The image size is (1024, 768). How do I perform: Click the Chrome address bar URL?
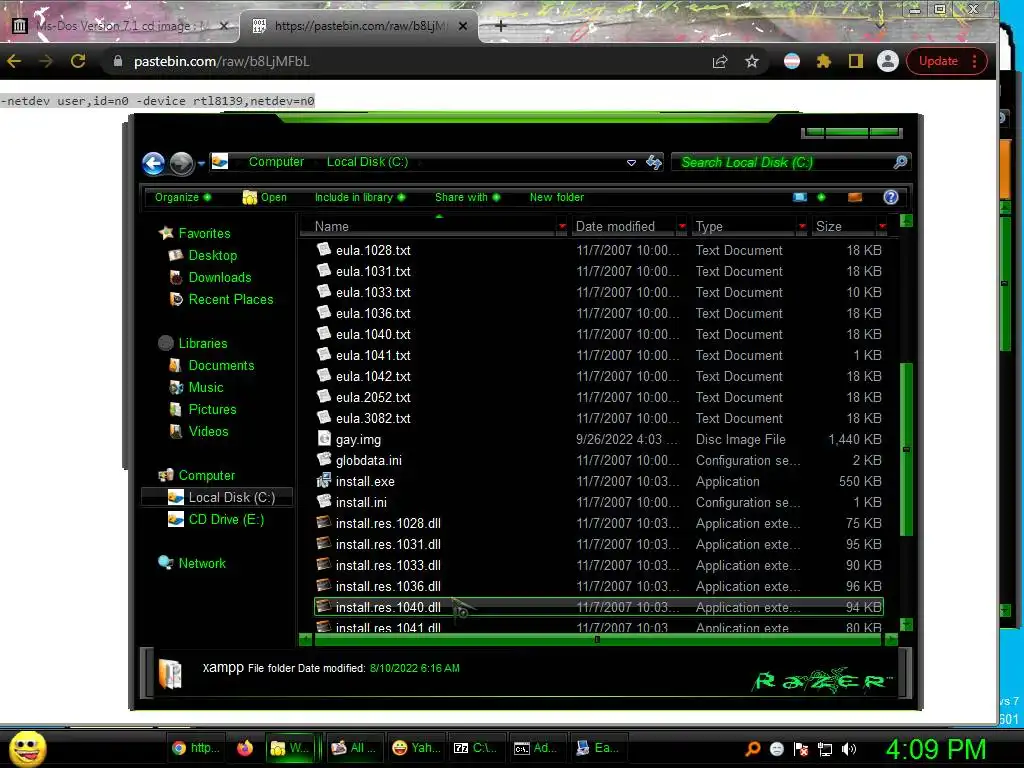221,61
